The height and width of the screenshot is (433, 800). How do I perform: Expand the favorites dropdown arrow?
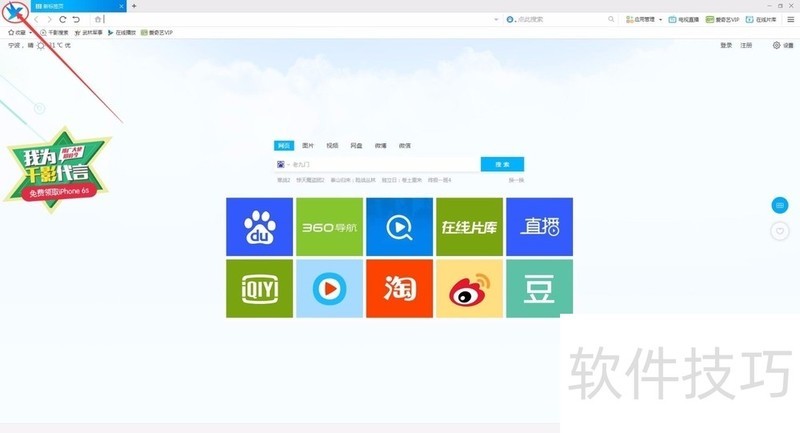pyautogui.click(x=31, y=33)
